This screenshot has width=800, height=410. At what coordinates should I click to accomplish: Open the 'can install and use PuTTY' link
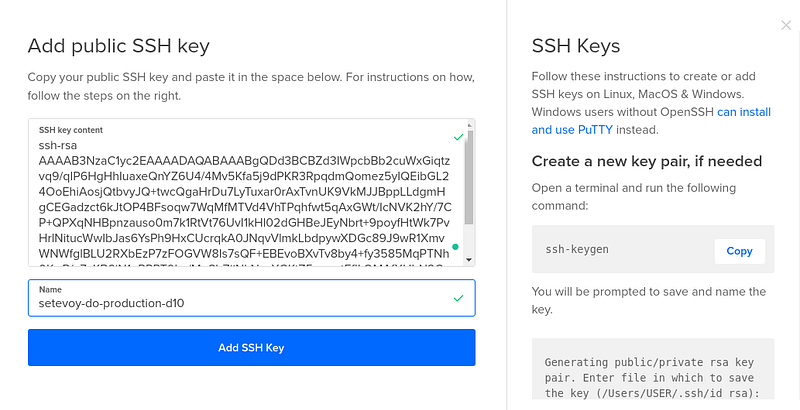pyautogui.click(x=651, y=121)
